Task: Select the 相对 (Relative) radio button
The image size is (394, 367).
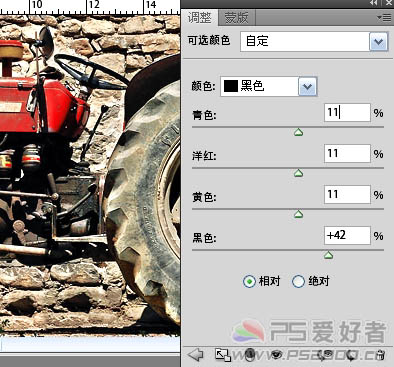Action: coord(249,281)
